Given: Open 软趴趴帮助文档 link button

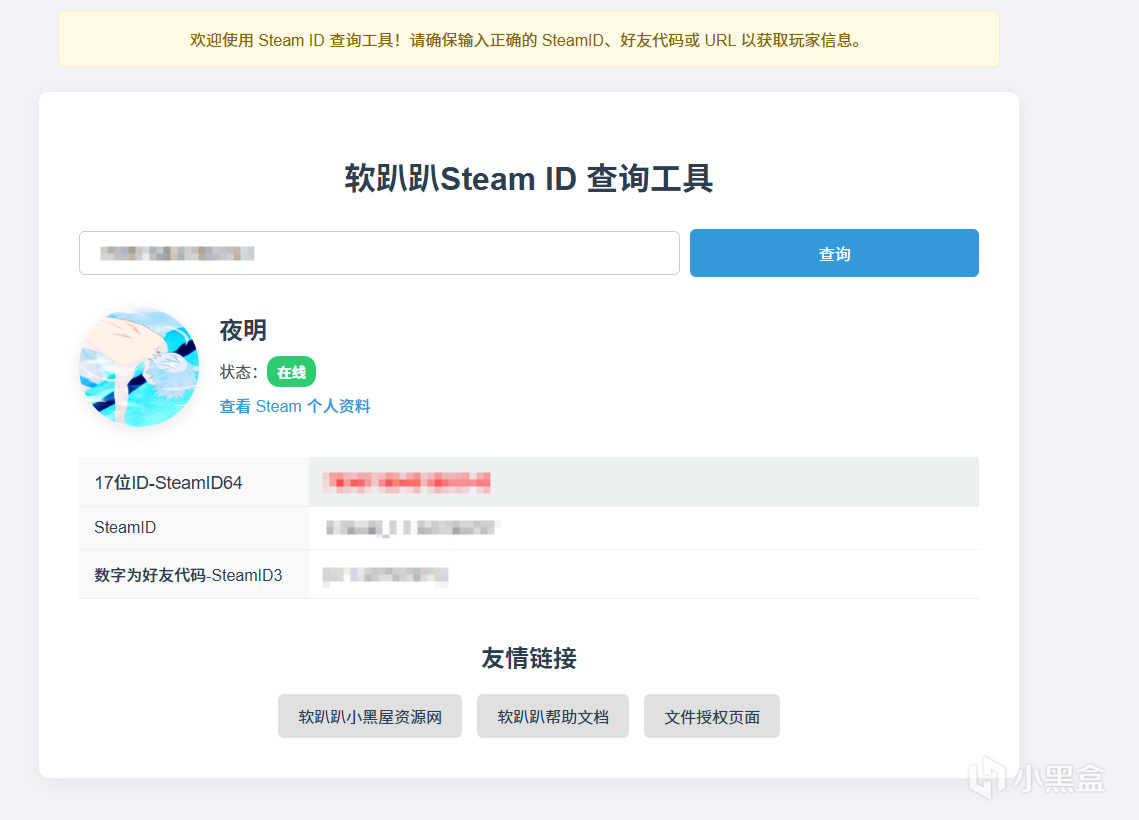Looking at the screenshot, I should click(x=553, y=716).
